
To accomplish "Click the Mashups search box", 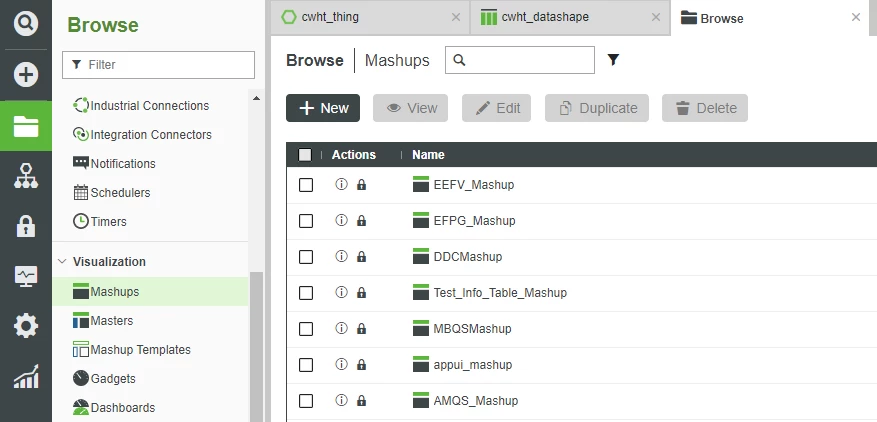I will [520, 60].
